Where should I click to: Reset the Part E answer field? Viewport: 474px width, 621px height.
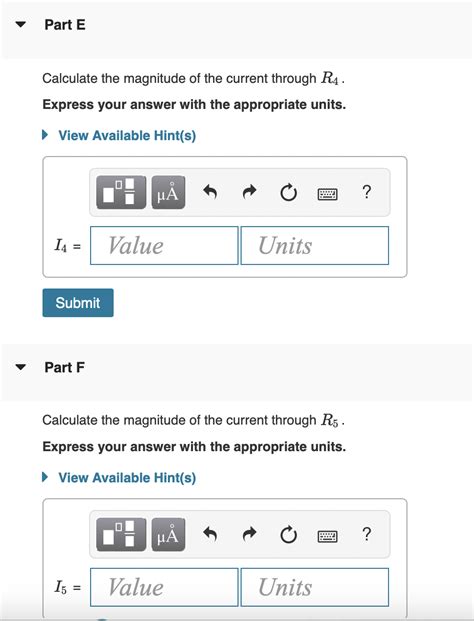coord(288,192)
